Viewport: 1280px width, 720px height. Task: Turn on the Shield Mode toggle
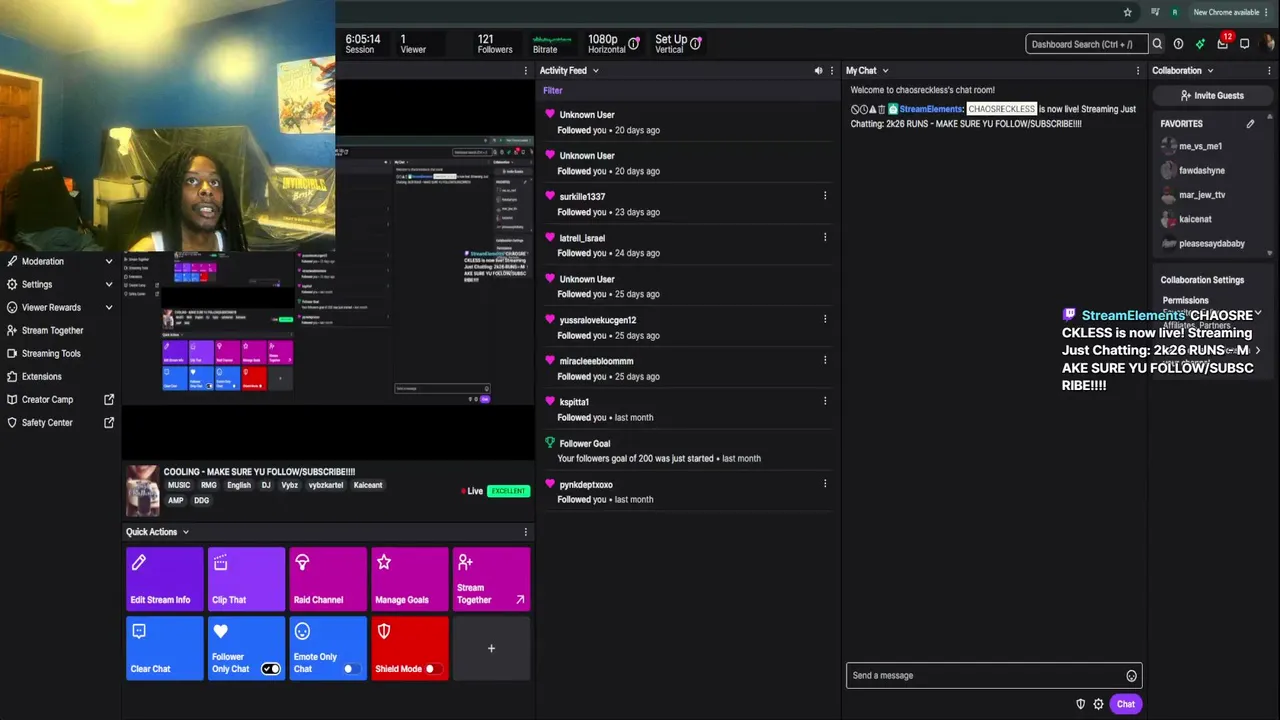pyautogui.click(x=432, y=669)
